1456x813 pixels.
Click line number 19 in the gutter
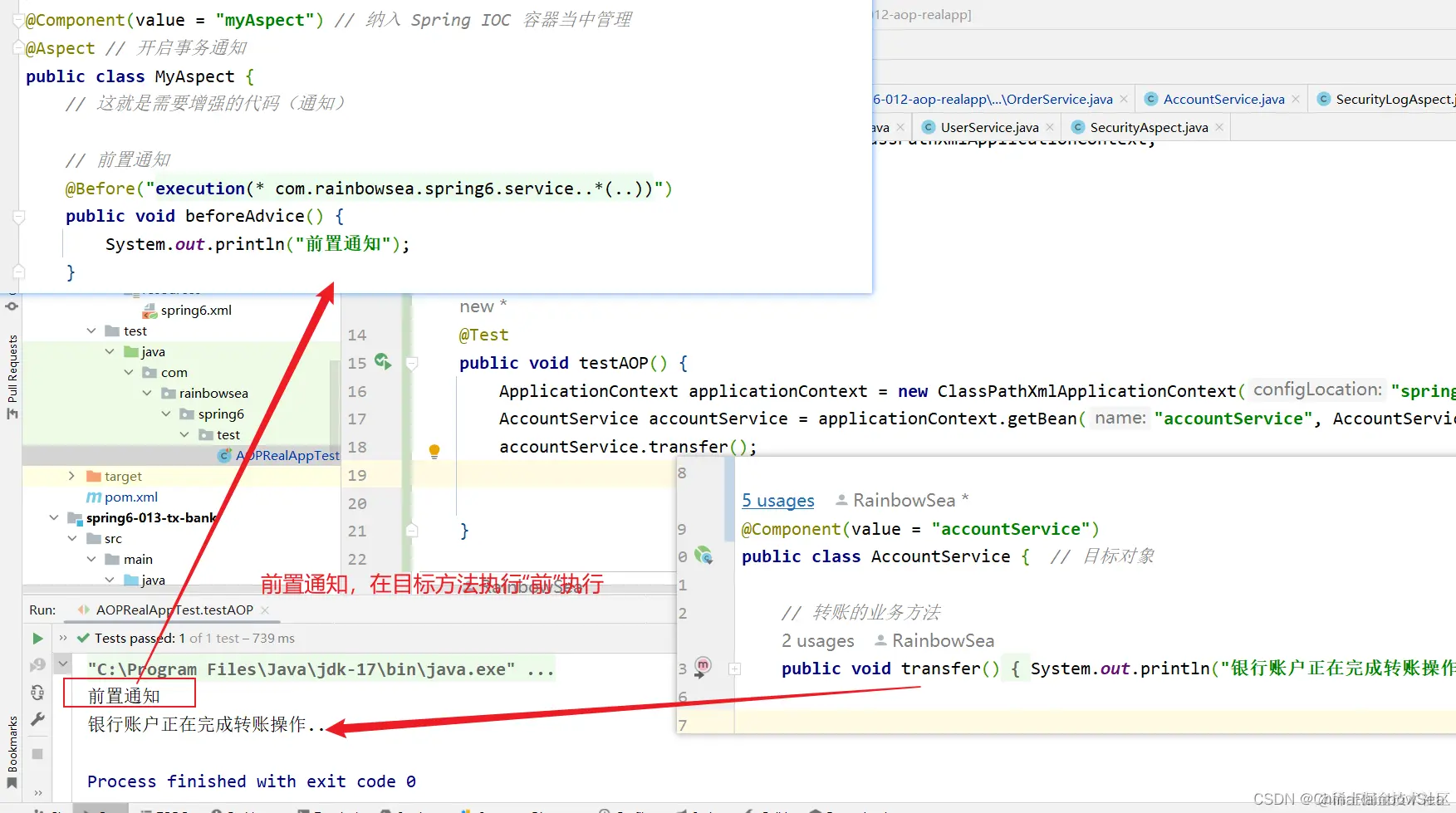pos(357,476)
